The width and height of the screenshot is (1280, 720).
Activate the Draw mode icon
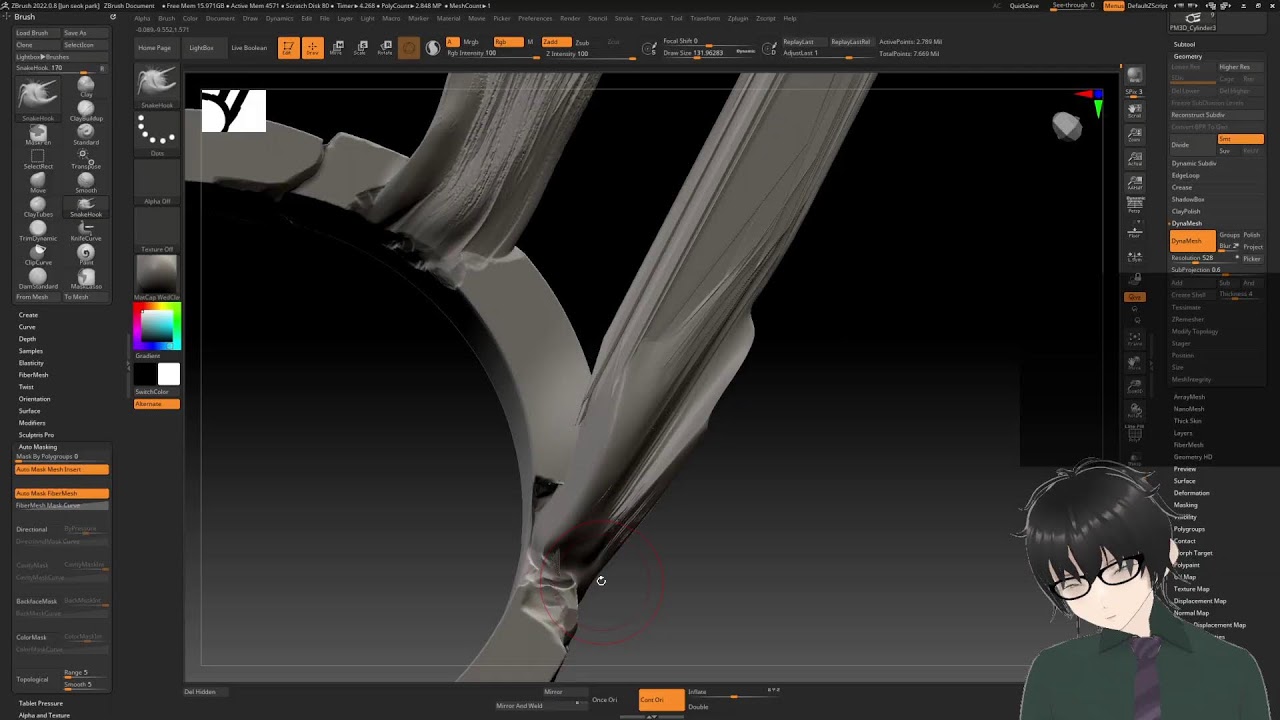pyautogui.click(x=312, y=47)
